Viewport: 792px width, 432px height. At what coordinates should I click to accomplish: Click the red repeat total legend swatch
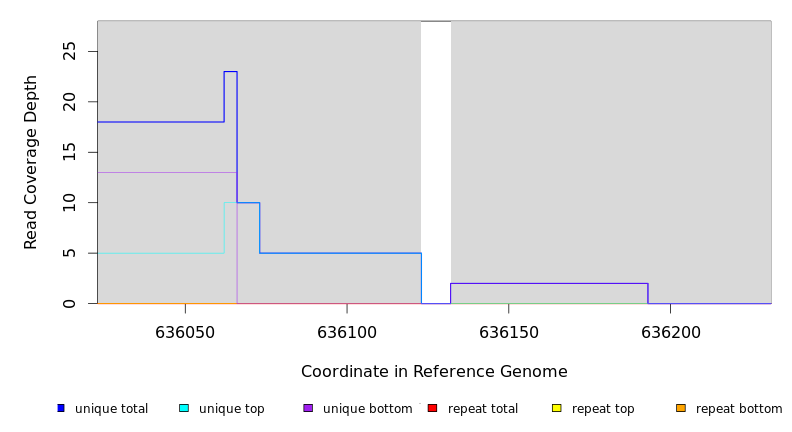pyautogui.click(x=432, y=408)
